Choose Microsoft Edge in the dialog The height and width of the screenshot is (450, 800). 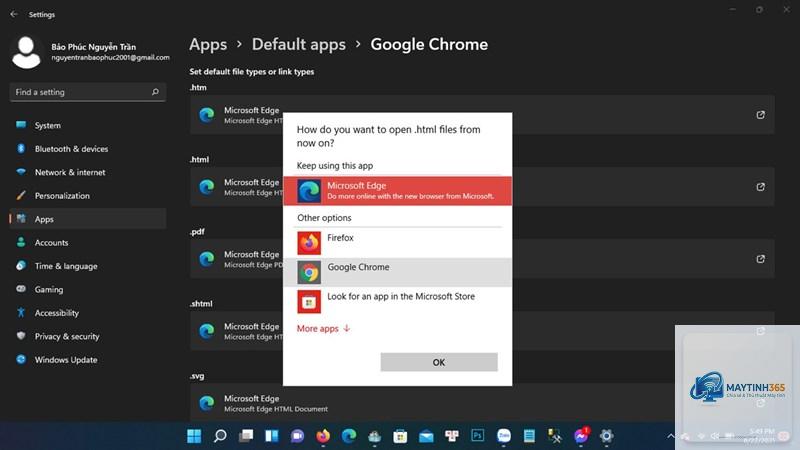397,191
